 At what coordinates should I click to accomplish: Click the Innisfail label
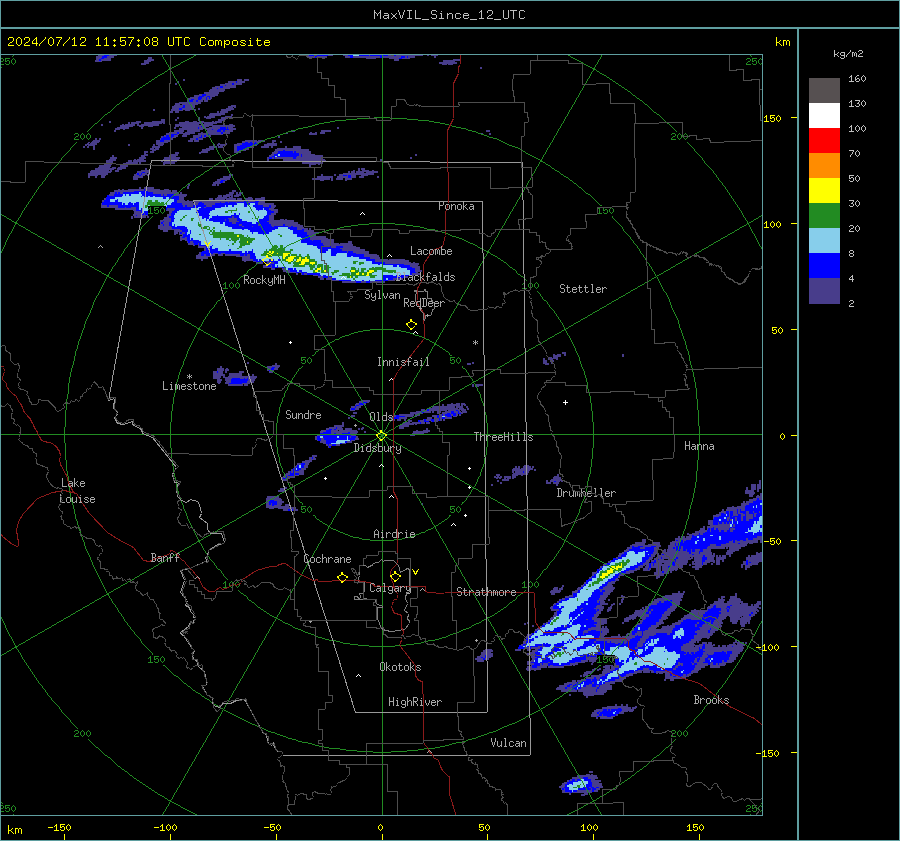403,362
